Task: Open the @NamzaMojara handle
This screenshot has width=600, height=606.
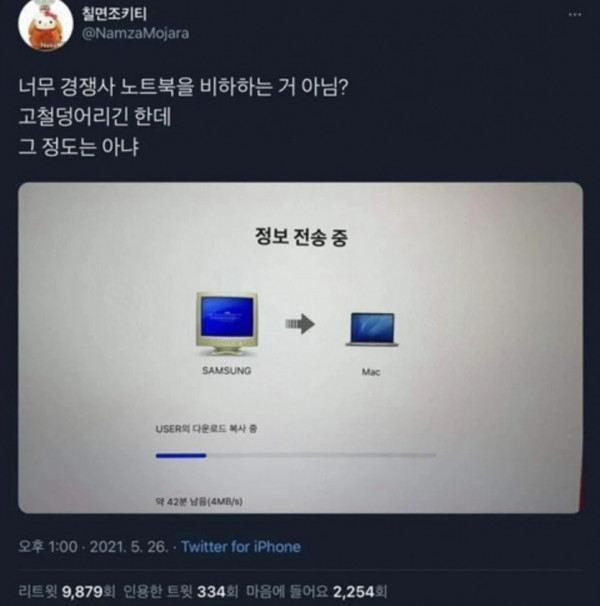Action: click(x=135, y=33)
